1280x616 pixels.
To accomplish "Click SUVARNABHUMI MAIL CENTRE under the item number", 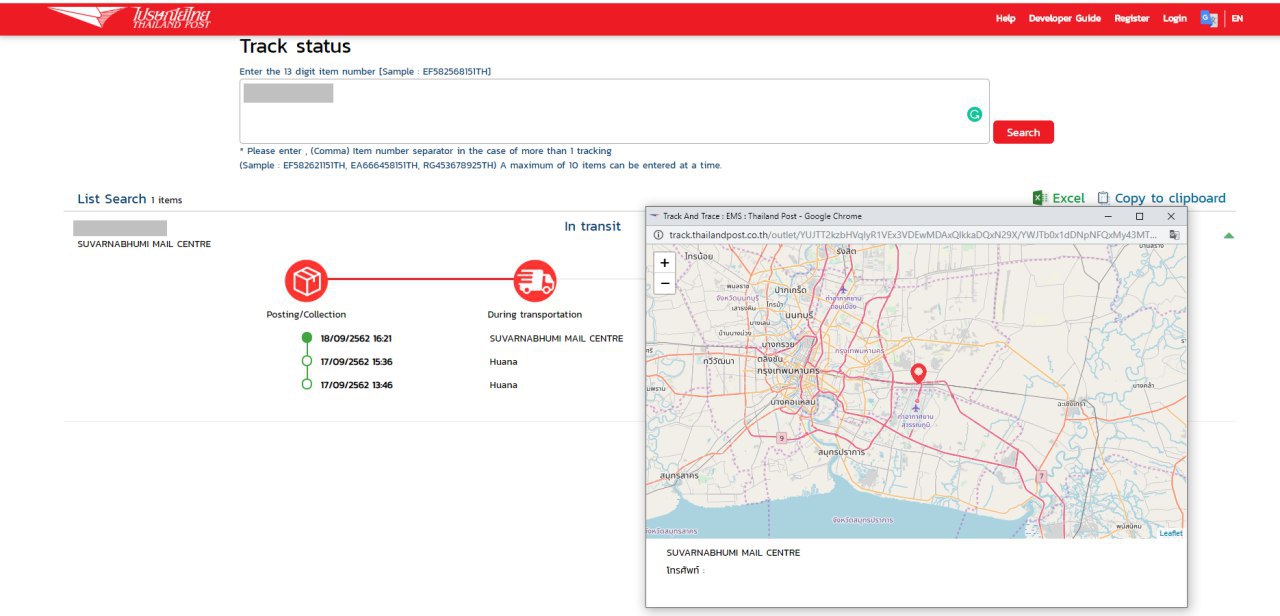I will tap(144, 244).
